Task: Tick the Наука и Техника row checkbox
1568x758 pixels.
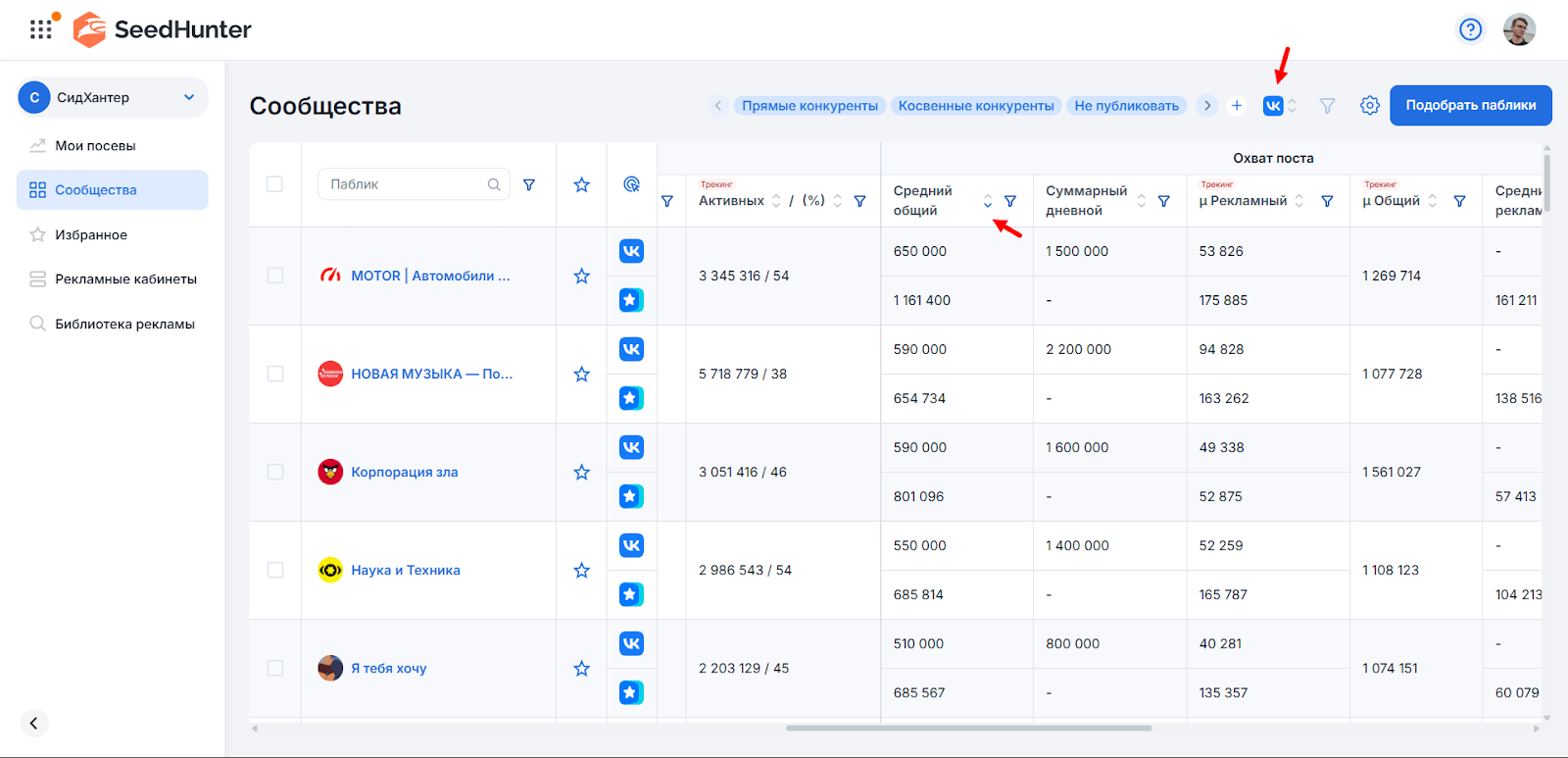Action: (275, 571)
